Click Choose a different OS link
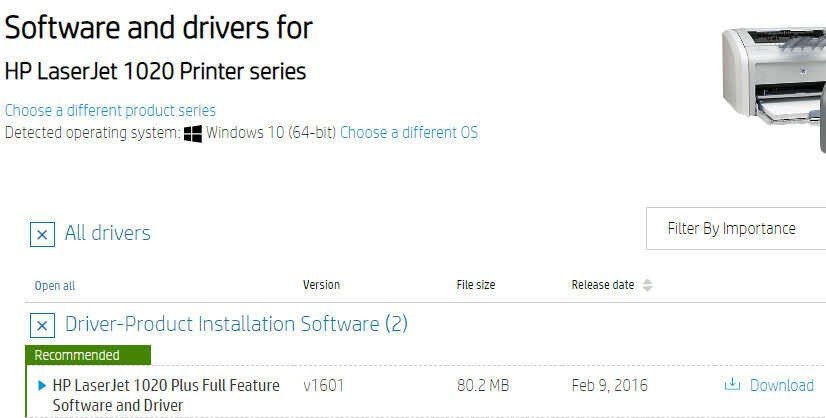826x418 pixels. [409, 132]
